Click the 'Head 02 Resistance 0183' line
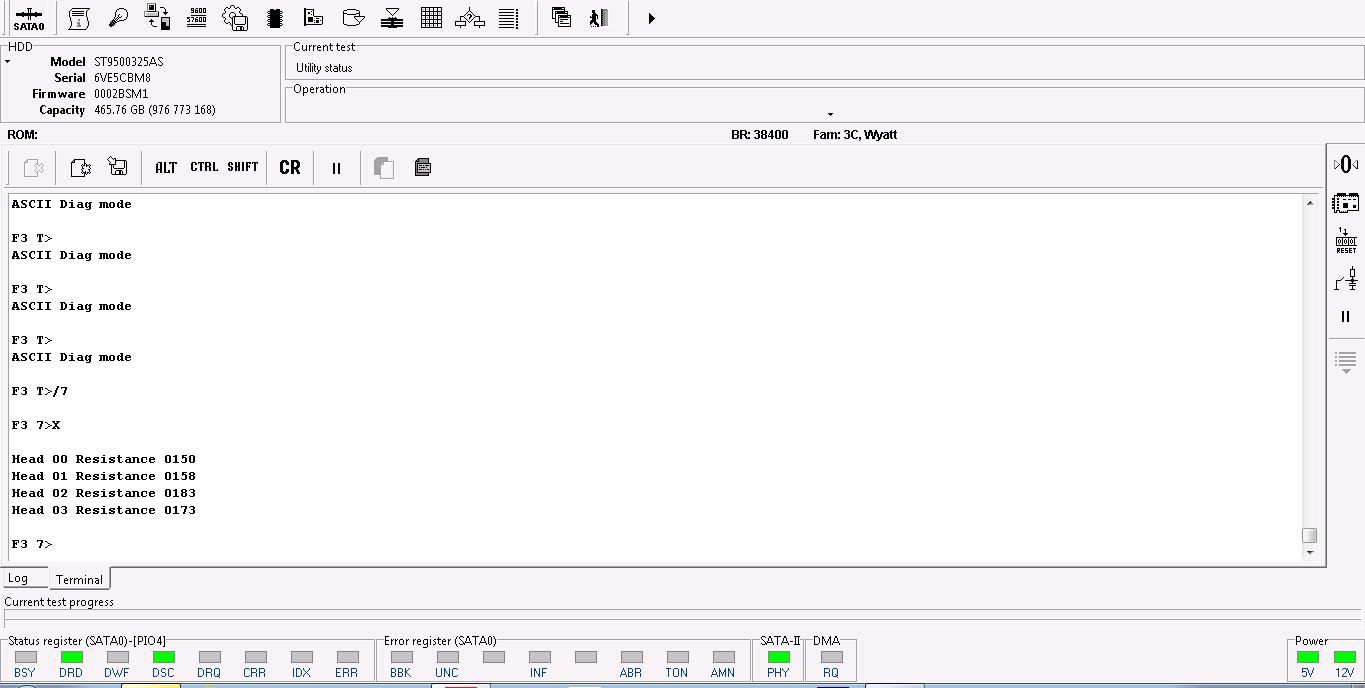This screenshot has width=1365, height=688. tap(104, 493)
